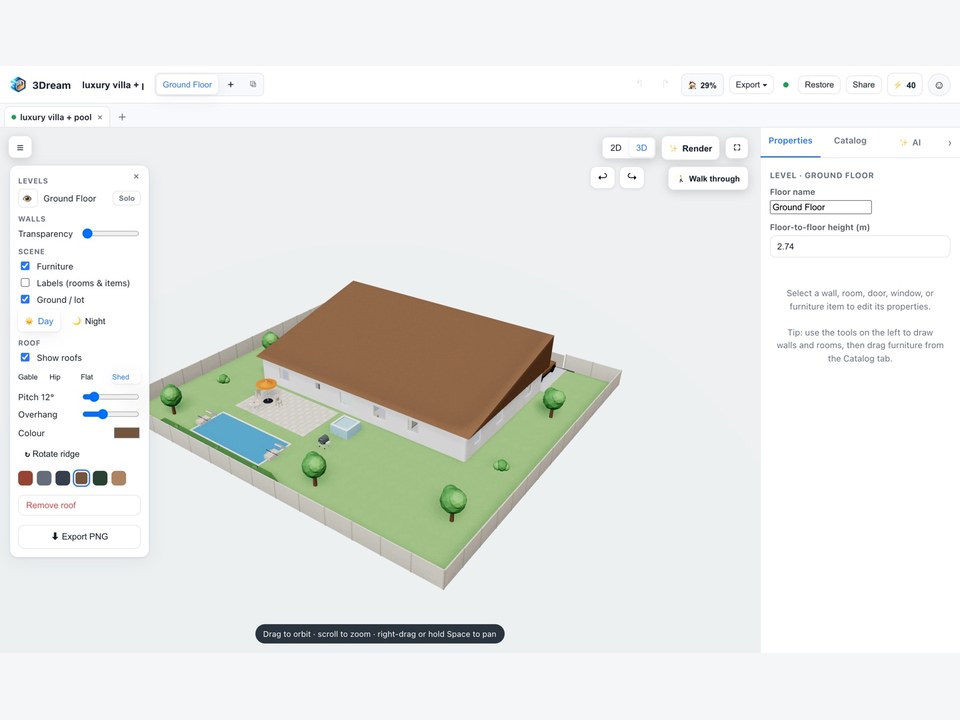Click Rotate ridge button

[x=52, y=454]
